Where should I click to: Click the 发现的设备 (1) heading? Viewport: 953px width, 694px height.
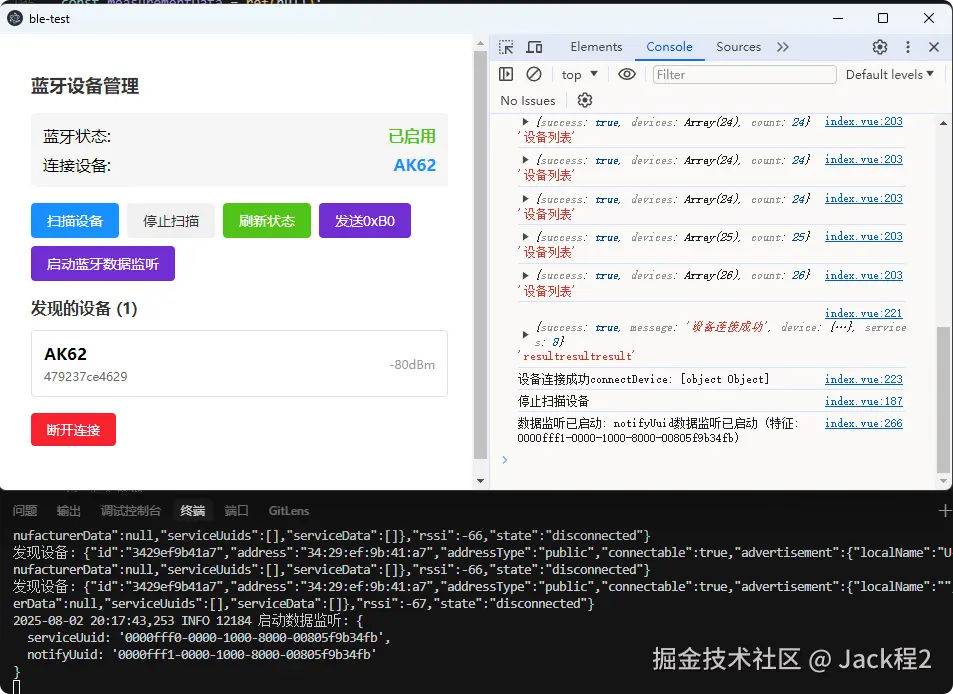(84, 309)
